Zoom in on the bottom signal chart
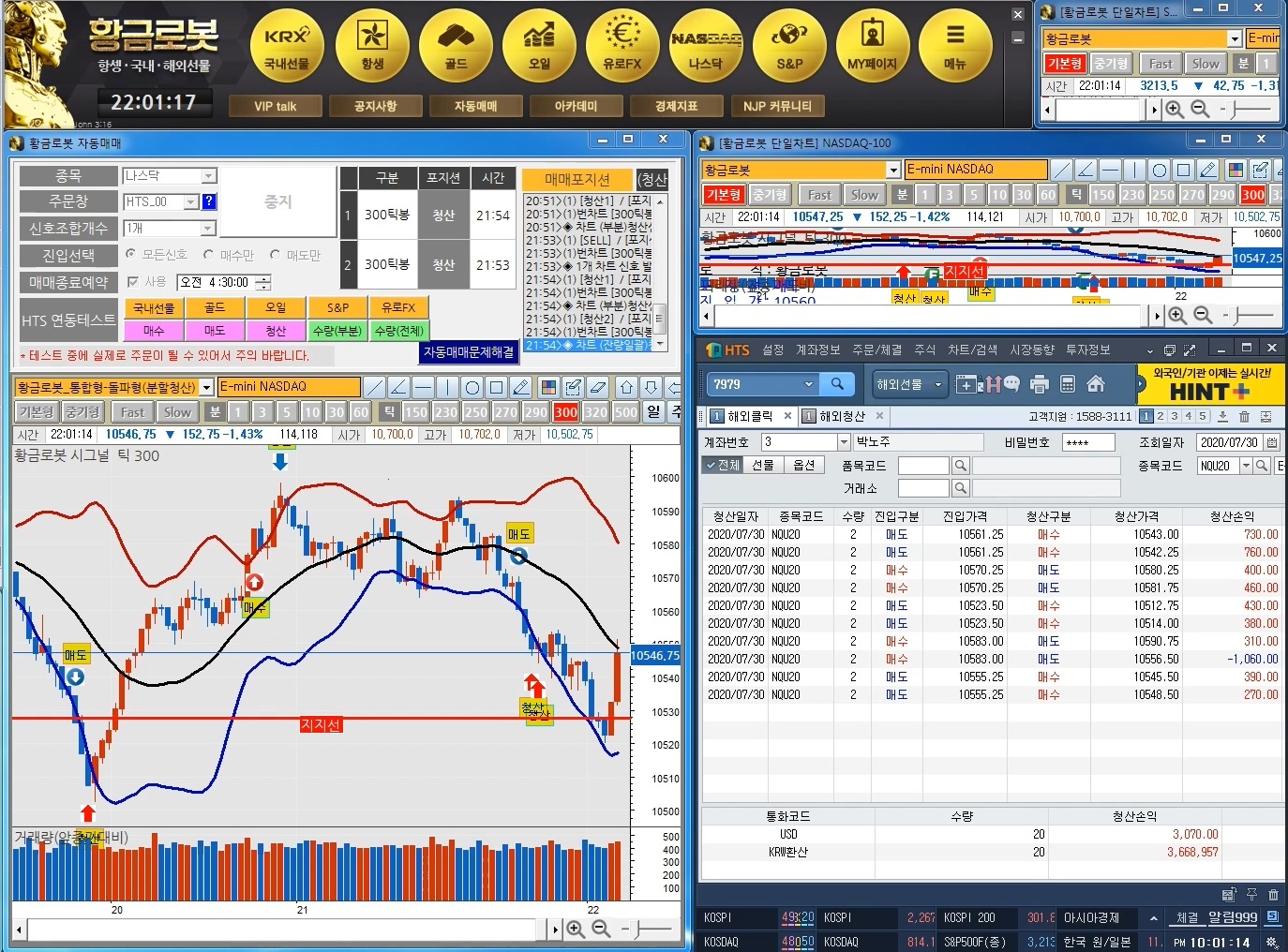Image resolution: width=1288 pixels, height=952 pixels. 576,929
